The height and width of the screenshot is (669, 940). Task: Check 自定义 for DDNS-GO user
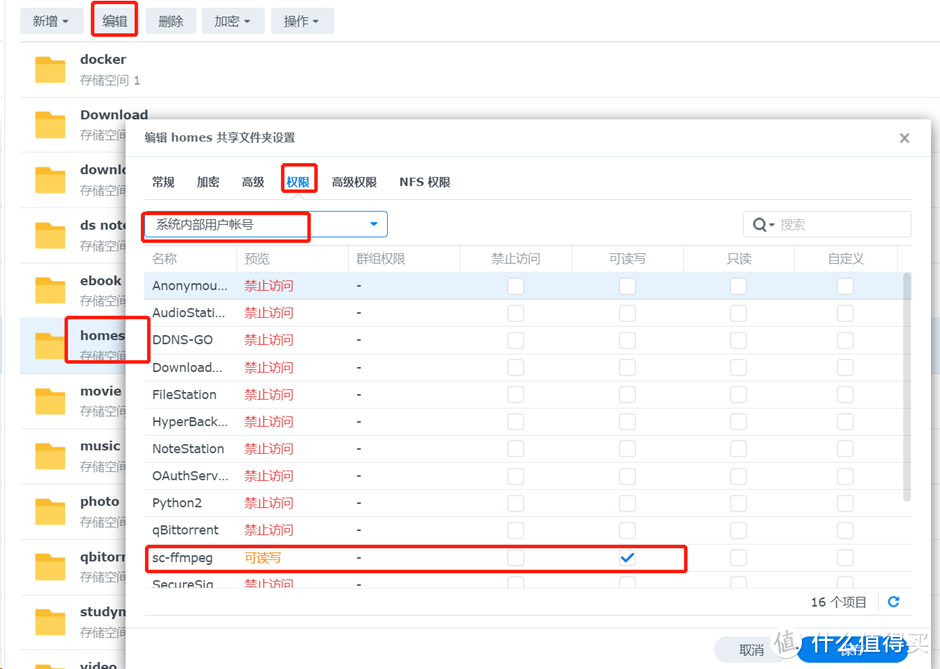(845, 340)
